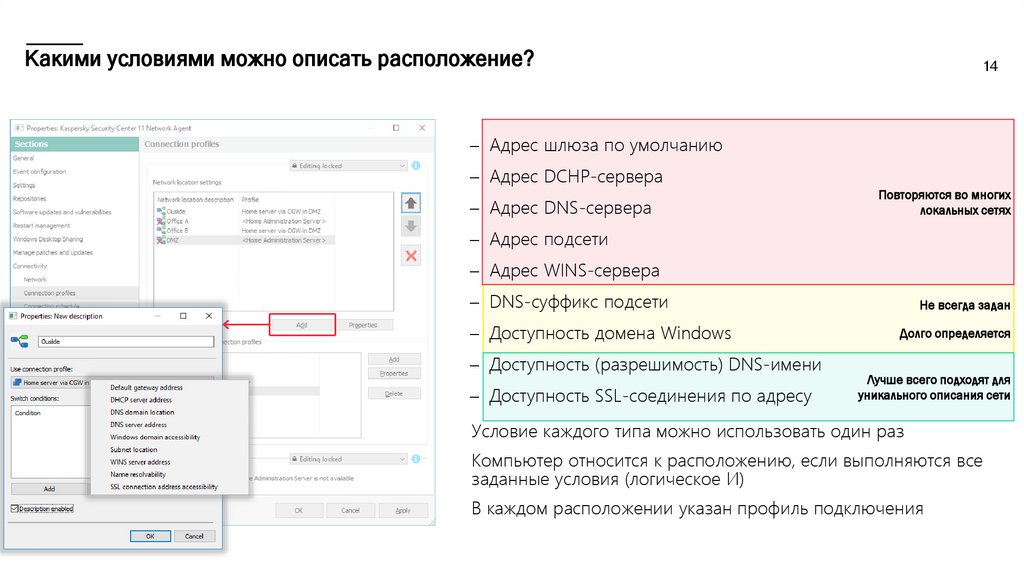Choose WINS server address condition
1024x574 pixels.
point(140,462)
